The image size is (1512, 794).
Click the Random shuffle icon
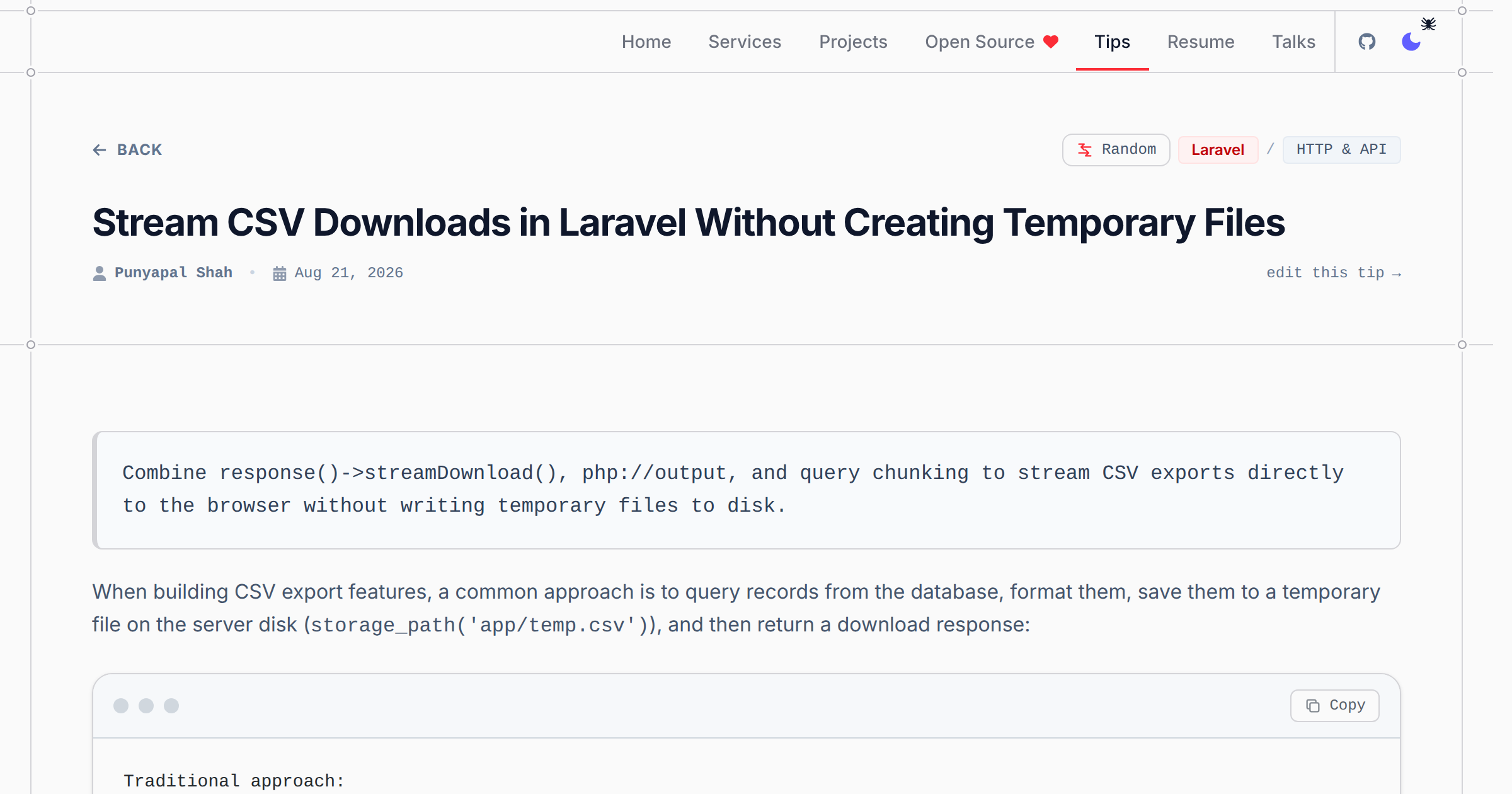[1085, 150]
